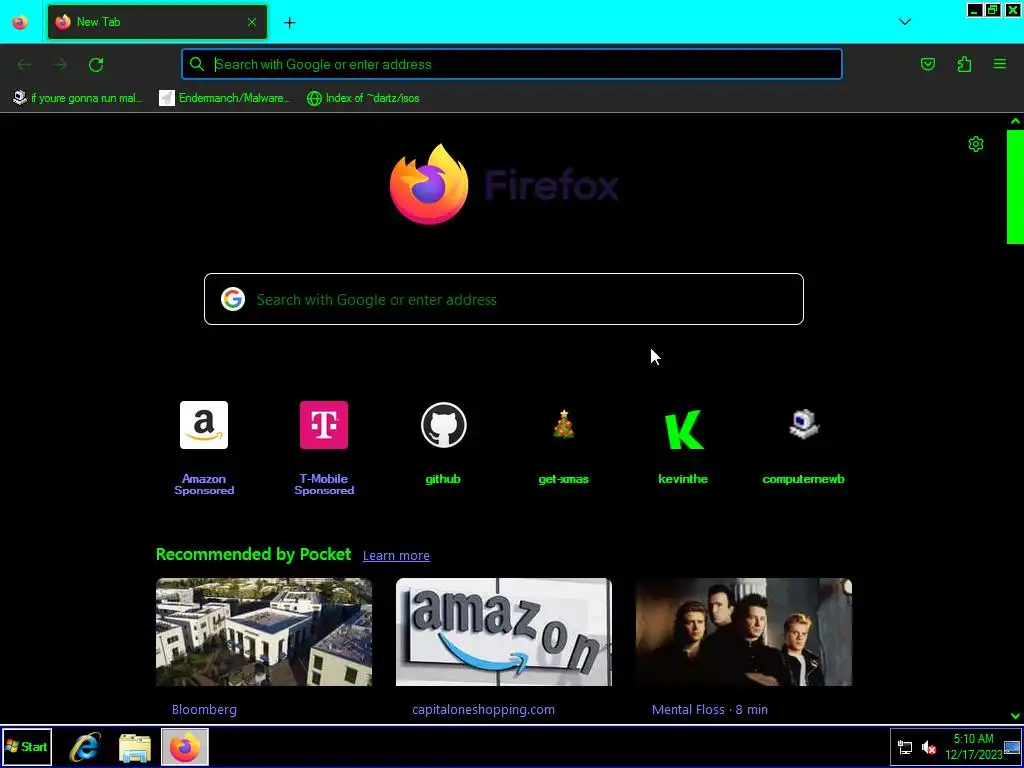Open the 'Index of ~dartz/isos' bookmark
Screen dimensions: 1024x768
pos(363,98)
